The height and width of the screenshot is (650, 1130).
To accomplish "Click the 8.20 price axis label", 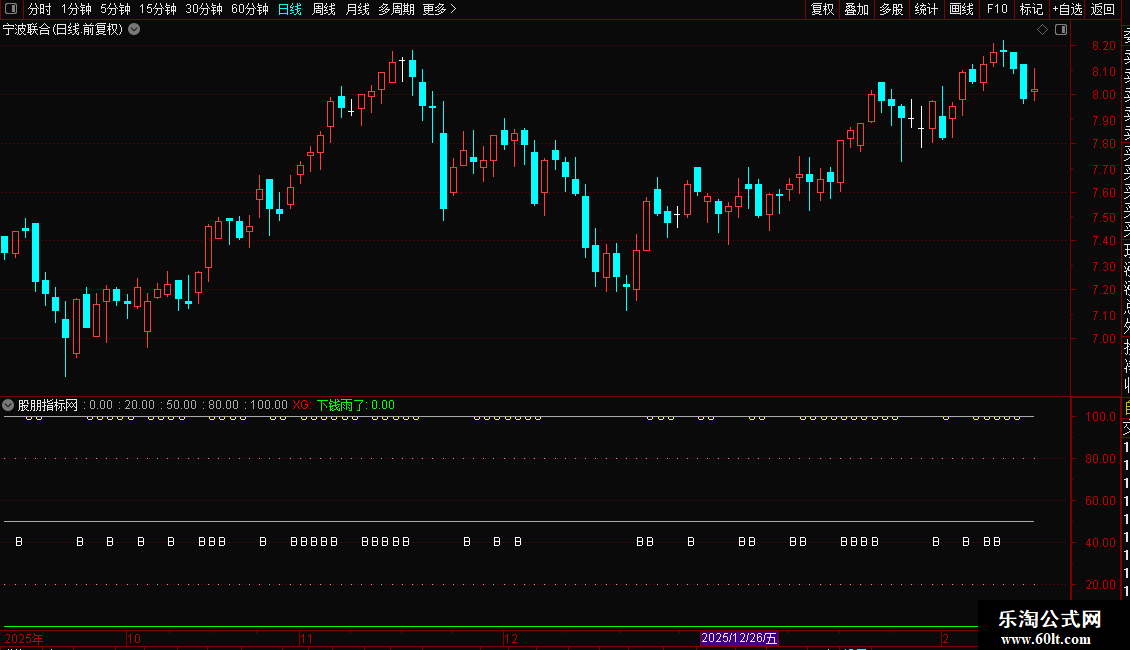I will (1103, 45).
